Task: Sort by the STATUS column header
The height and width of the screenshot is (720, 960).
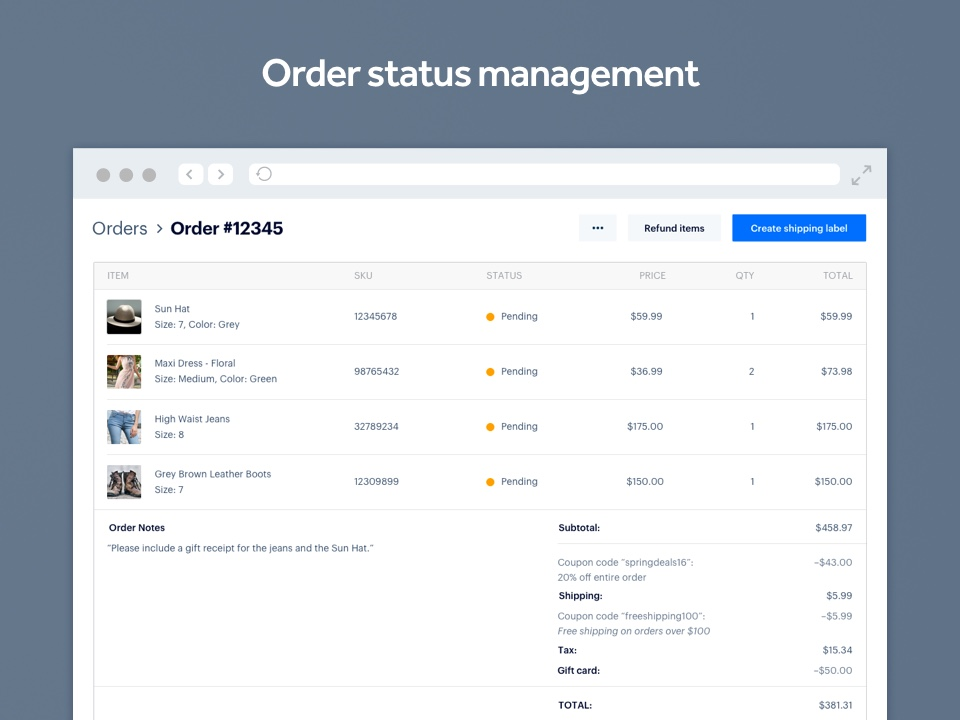Action: click(504, 275)
